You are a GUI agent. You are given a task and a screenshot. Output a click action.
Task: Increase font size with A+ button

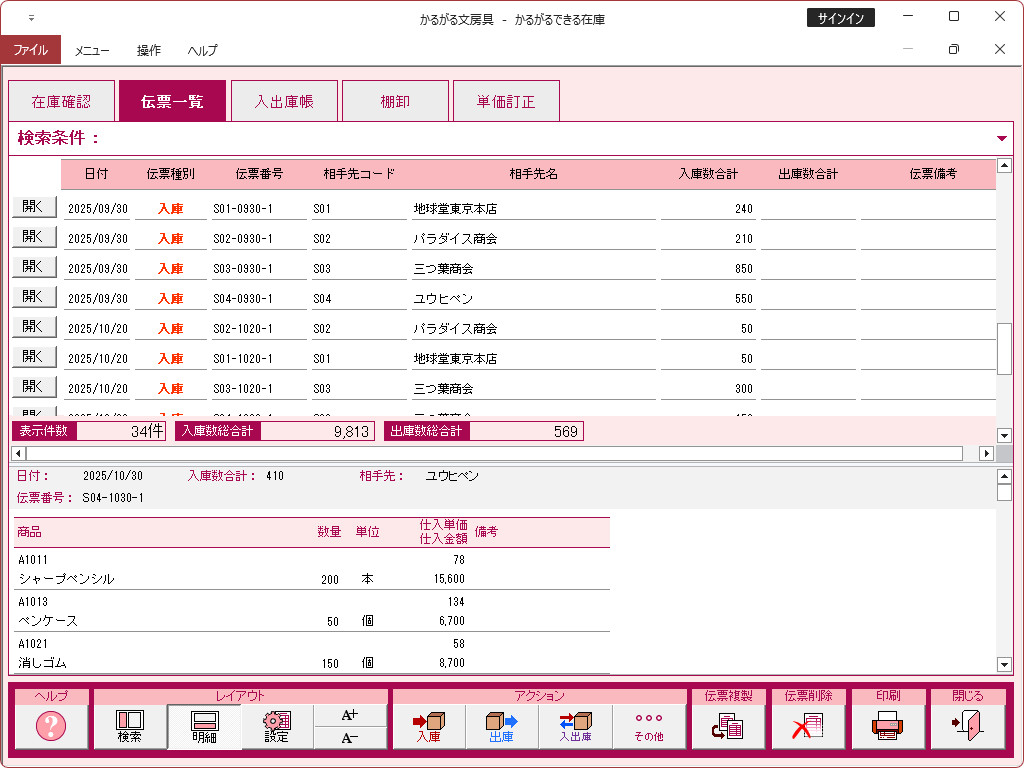pos(350,715)
